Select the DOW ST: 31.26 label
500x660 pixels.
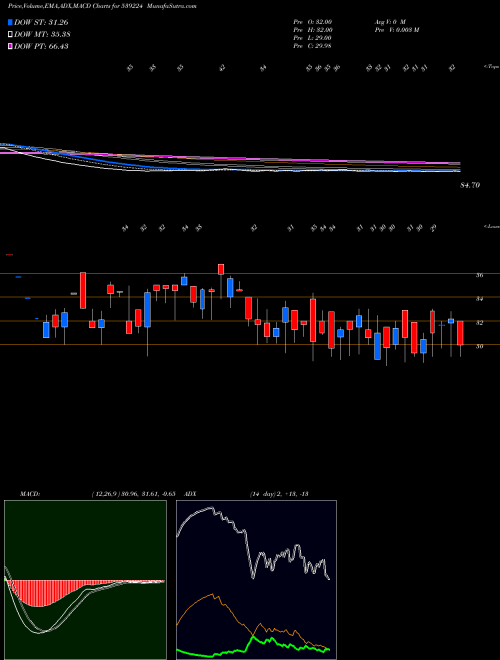(x=41, y=22)
